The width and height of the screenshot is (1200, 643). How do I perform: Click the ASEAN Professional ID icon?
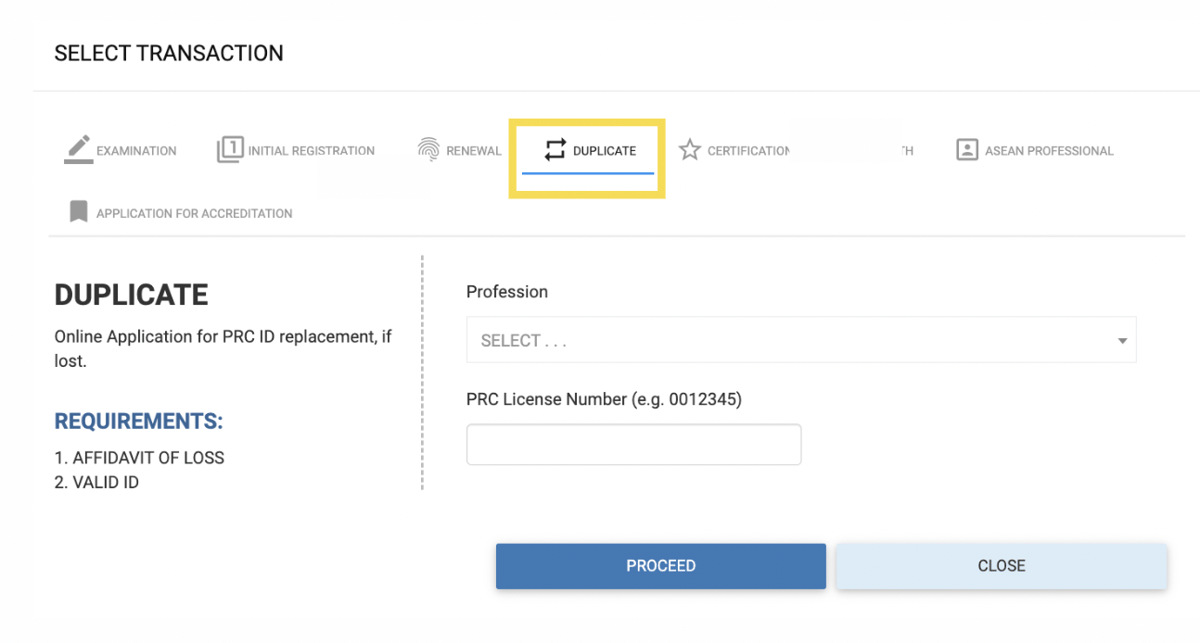pos(966,149)
